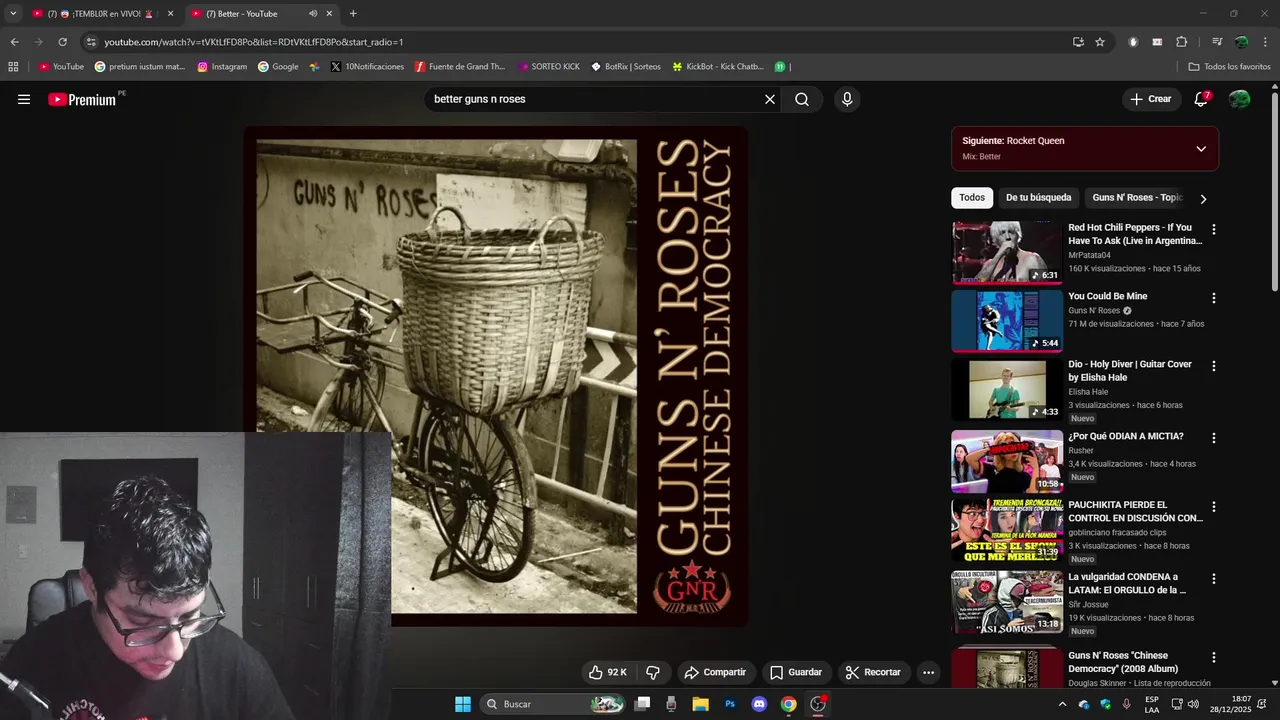Dislike the video with thumbs down
The width and height of the screenshot is (1280, 720).
pos(653,672)
